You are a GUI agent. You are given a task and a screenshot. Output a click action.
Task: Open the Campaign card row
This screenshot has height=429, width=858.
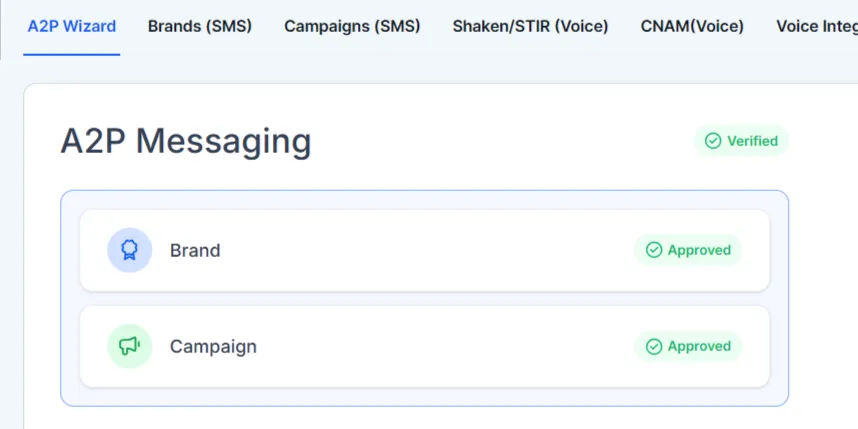pyautogui.click(x=425, y=346)
